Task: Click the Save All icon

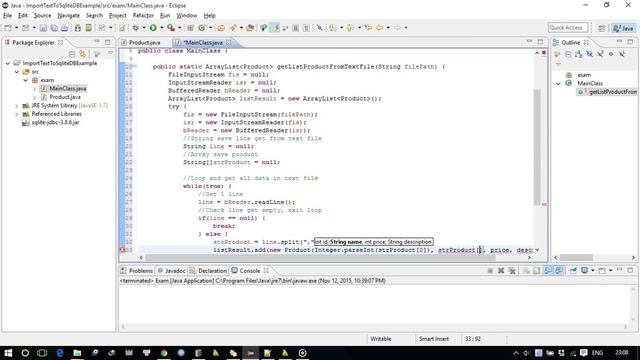Action: point(54,28)
